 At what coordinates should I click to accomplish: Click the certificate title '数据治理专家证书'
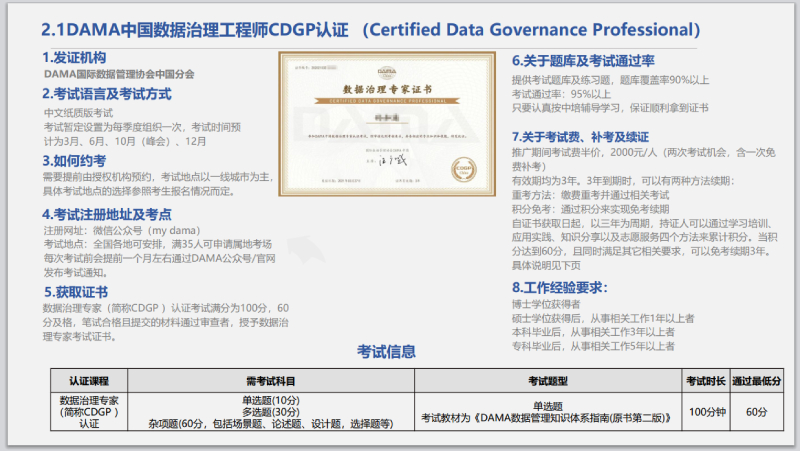click(387, 90)
